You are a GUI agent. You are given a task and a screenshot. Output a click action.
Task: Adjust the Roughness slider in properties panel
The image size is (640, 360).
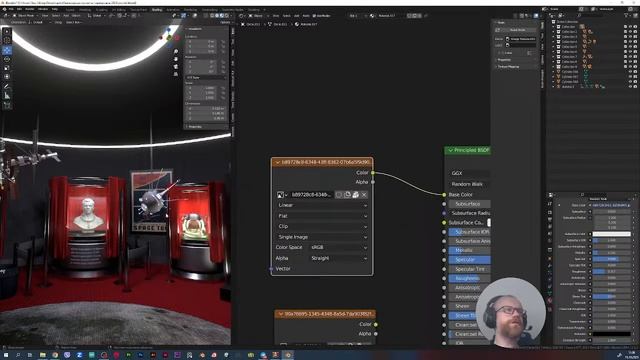611,271
